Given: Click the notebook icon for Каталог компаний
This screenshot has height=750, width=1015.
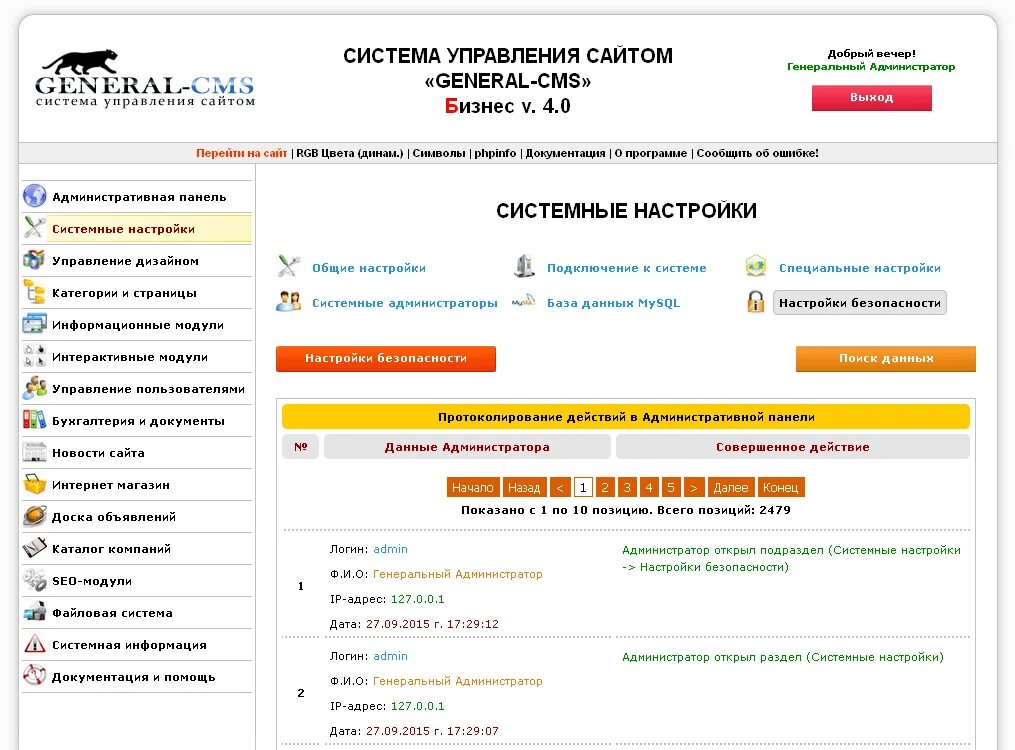Looking at the screenshot, I should tap(34, 547).
